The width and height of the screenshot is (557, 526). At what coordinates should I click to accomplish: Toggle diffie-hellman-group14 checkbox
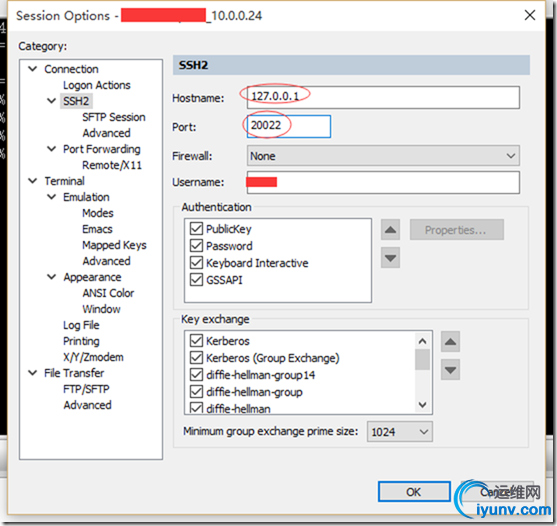pyautogui.click(x=196, y=375)
